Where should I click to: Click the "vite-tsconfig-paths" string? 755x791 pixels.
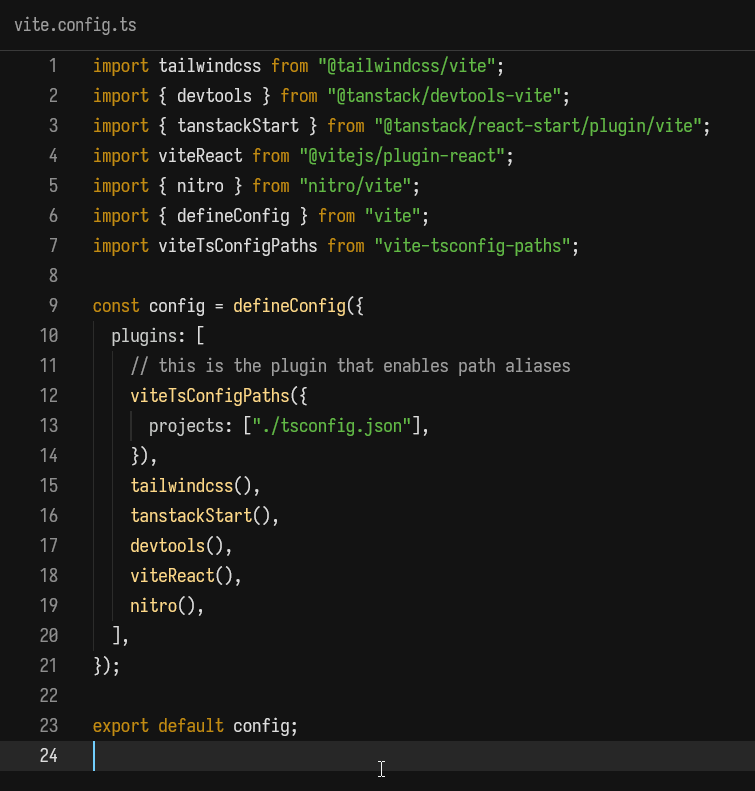pos(472,246)
